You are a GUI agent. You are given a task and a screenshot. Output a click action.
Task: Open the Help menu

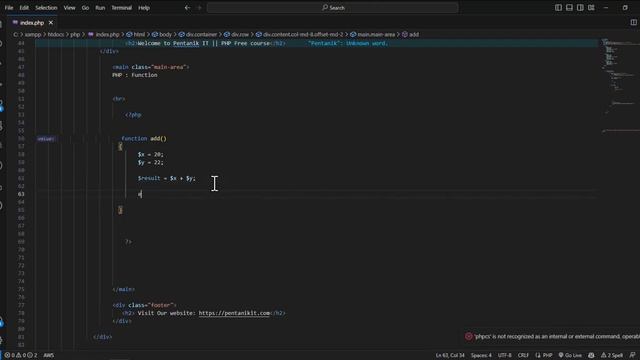click(144, 7)
